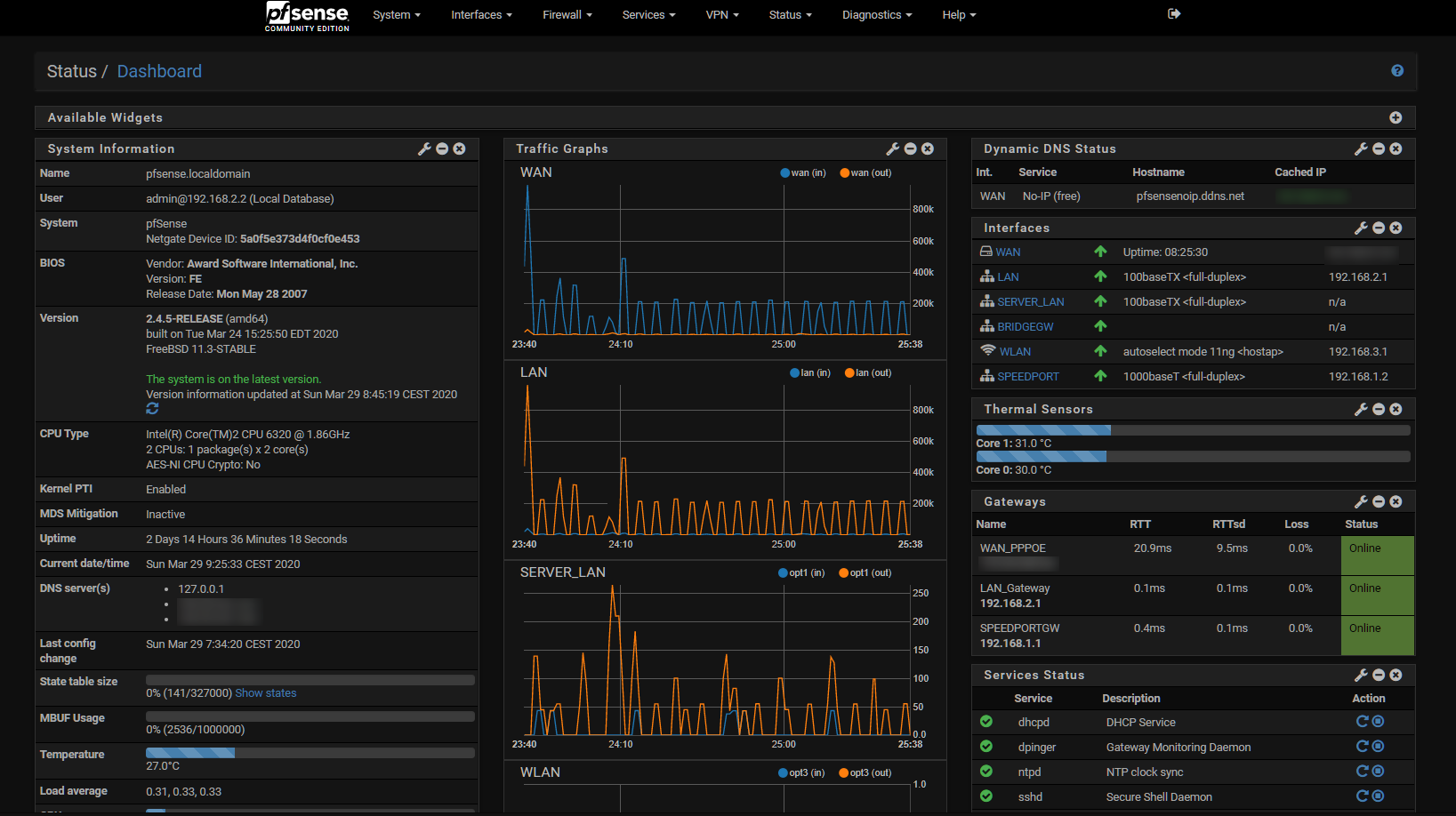Open System Information widget settings wrench
The image size is (1456, 816).
coord(424,148)
